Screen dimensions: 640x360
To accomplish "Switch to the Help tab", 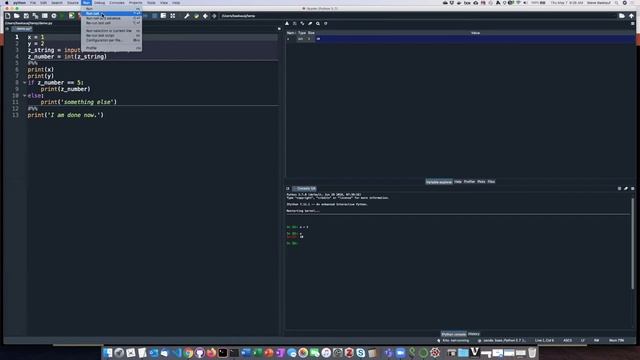I will tap(458, 182).
